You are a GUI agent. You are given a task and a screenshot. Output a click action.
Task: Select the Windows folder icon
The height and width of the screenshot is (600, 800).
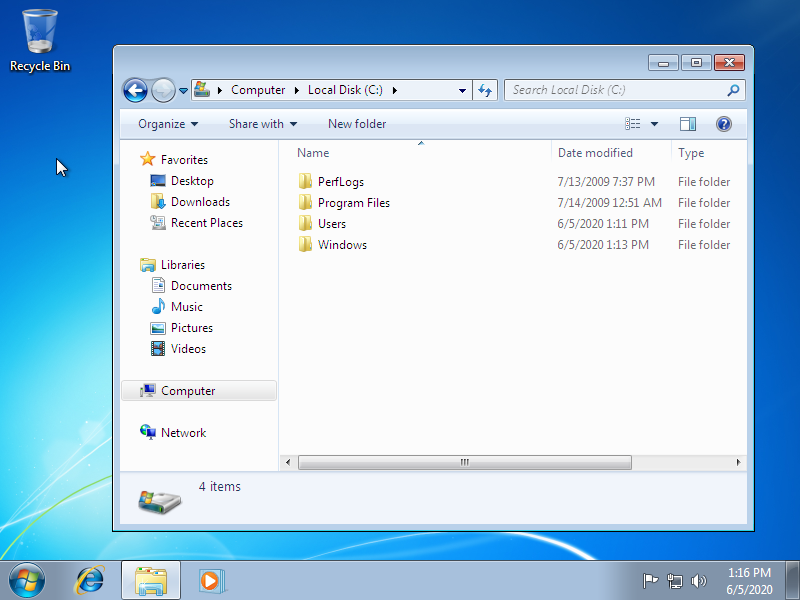tap(305, 244)
